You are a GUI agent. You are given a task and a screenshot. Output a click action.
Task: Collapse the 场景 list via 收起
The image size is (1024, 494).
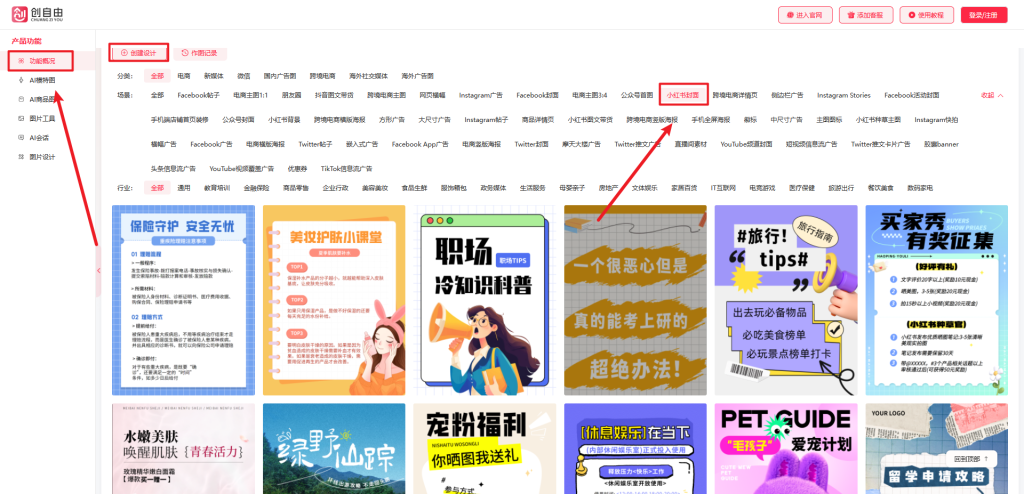click(x=992, y=95)
